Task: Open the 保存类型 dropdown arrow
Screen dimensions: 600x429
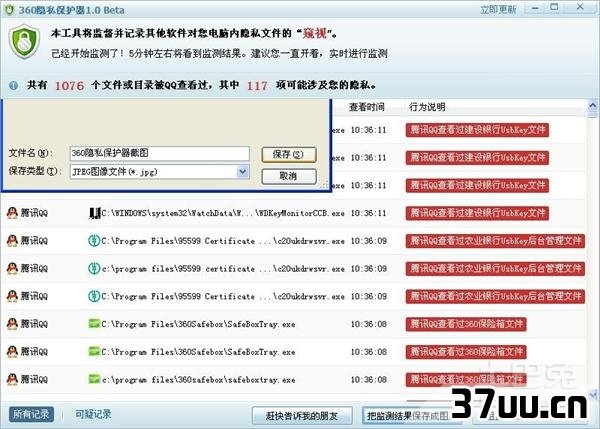Action: click(x=243, y=172)
